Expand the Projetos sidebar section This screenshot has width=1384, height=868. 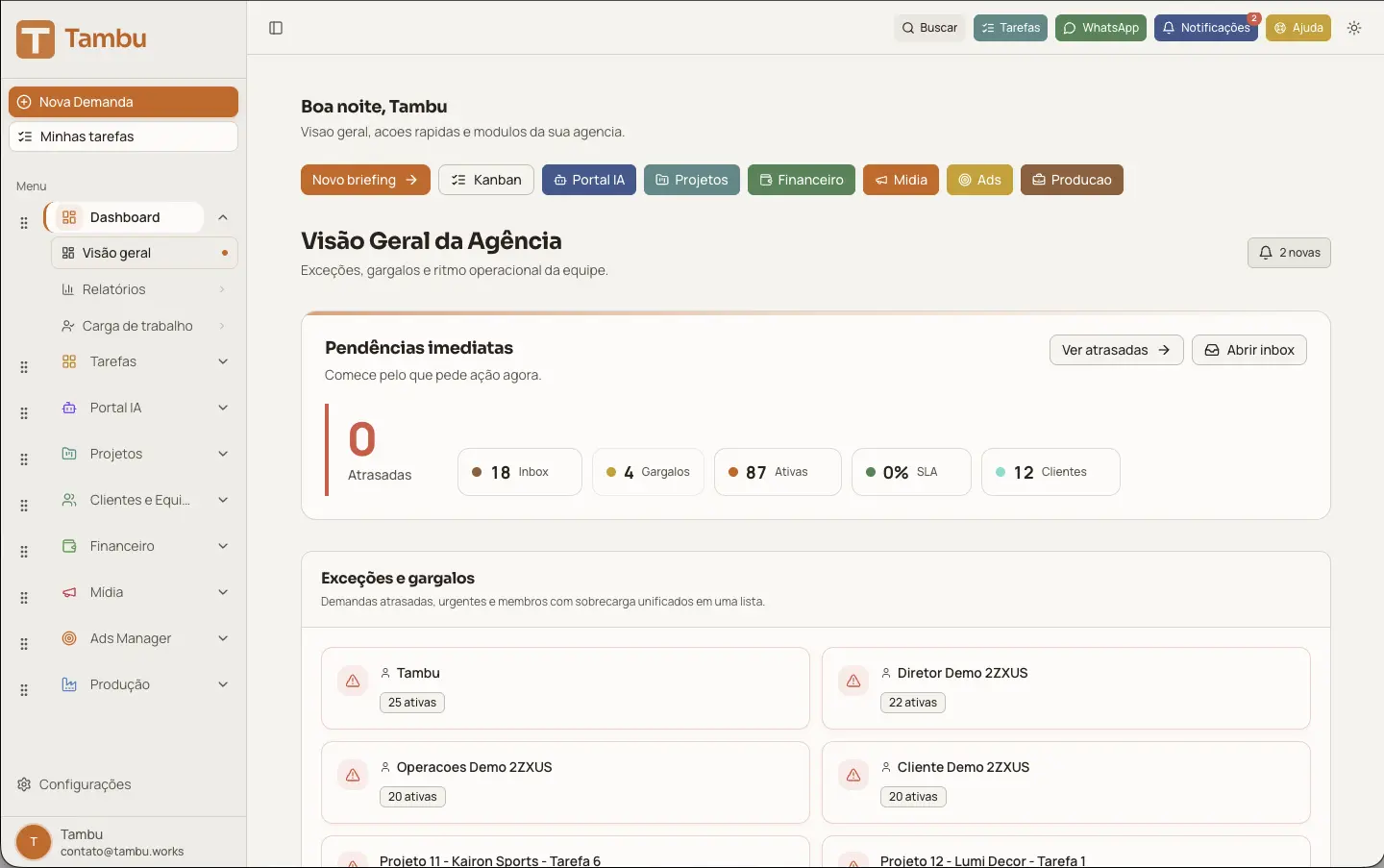pos(223,454)
